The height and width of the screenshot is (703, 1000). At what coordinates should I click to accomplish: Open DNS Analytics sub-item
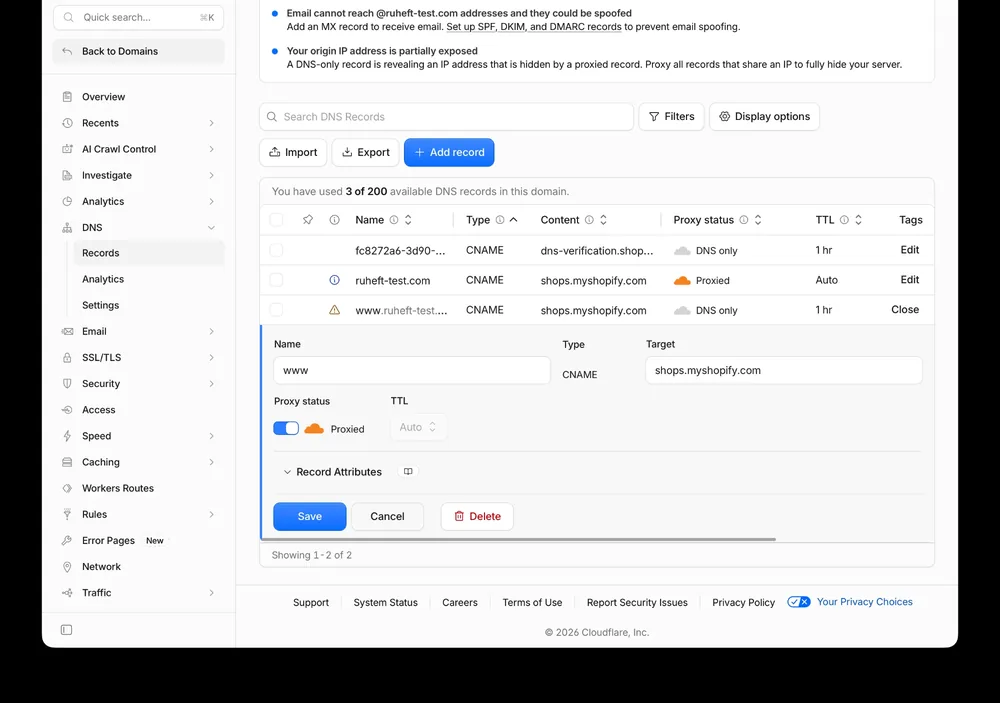click(x=149, y=279)
